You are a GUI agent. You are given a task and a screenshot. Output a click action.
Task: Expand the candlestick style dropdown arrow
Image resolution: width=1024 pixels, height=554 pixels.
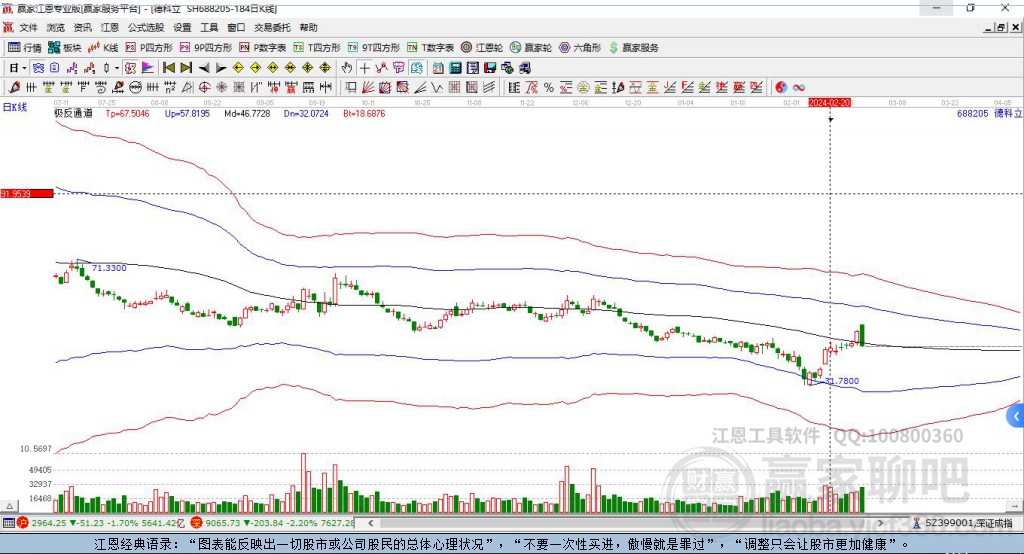[117, 68]
